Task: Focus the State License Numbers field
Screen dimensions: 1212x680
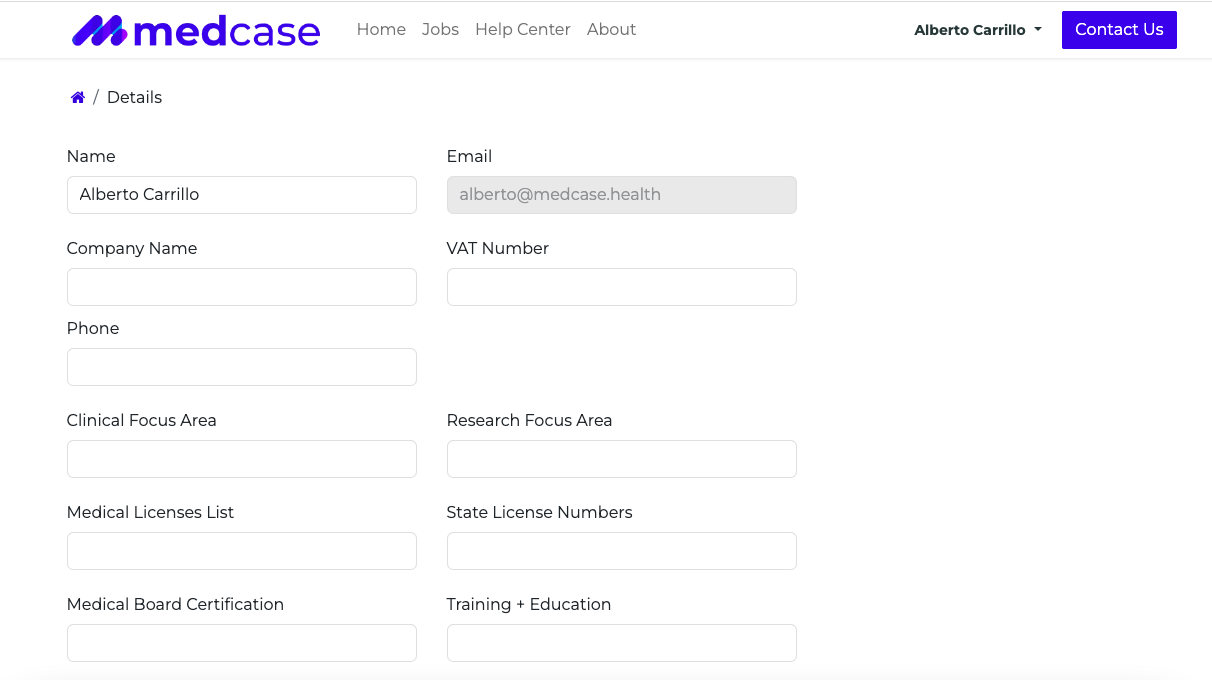Action: (x=622, y=551)
